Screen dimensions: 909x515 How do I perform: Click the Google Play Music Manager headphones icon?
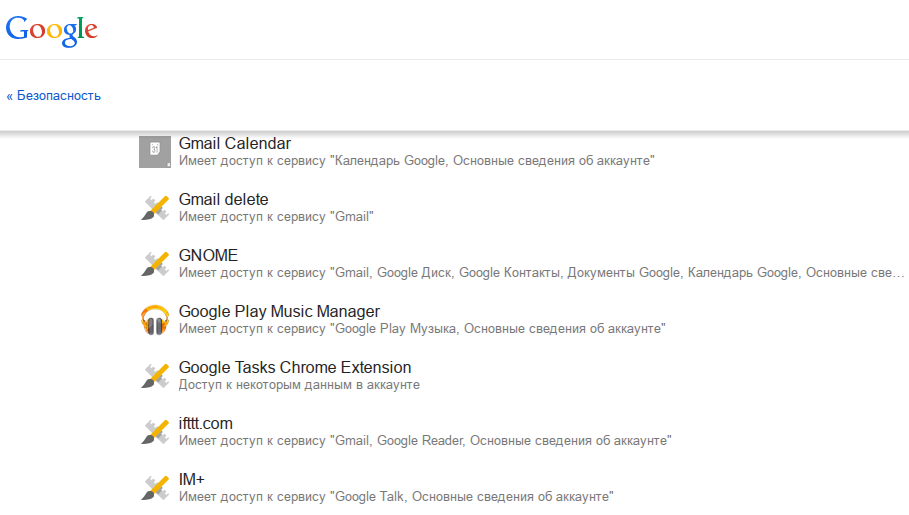tap(155, 320)
